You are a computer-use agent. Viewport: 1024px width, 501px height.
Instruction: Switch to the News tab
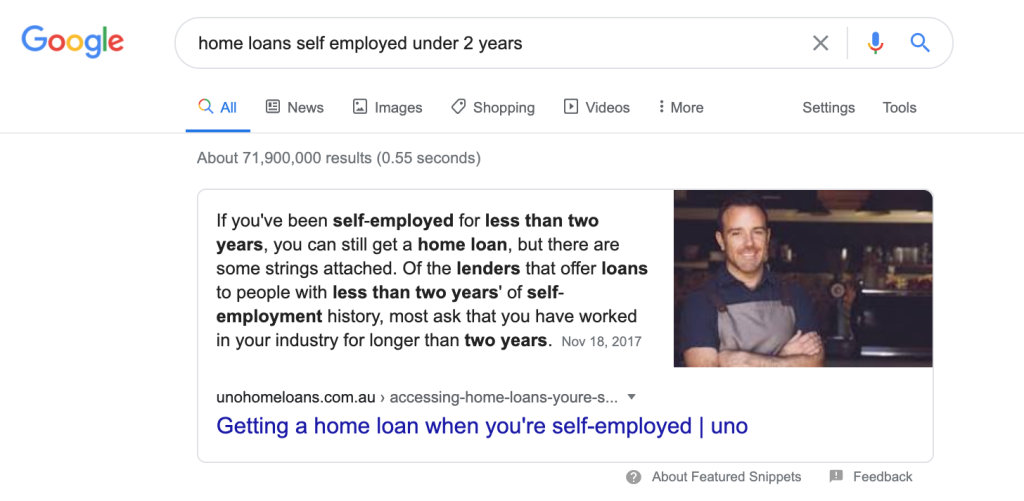pos(295,108)
